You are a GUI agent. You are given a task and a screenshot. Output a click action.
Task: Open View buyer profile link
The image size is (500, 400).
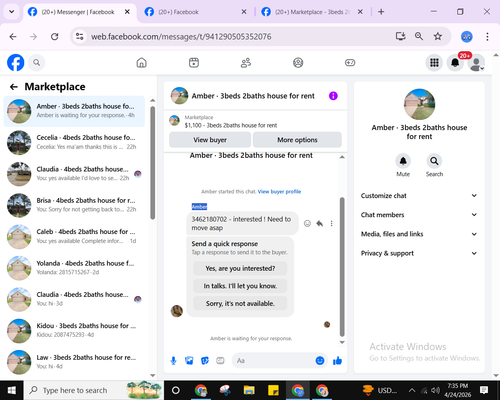pos(279,192)
